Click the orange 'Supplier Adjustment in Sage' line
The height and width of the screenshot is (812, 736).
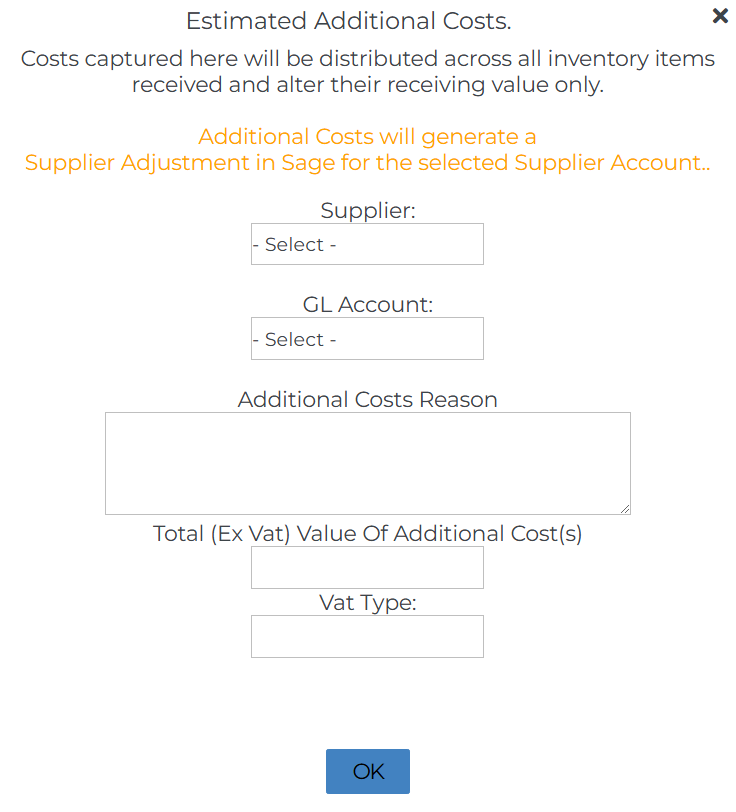click(367, 163)
